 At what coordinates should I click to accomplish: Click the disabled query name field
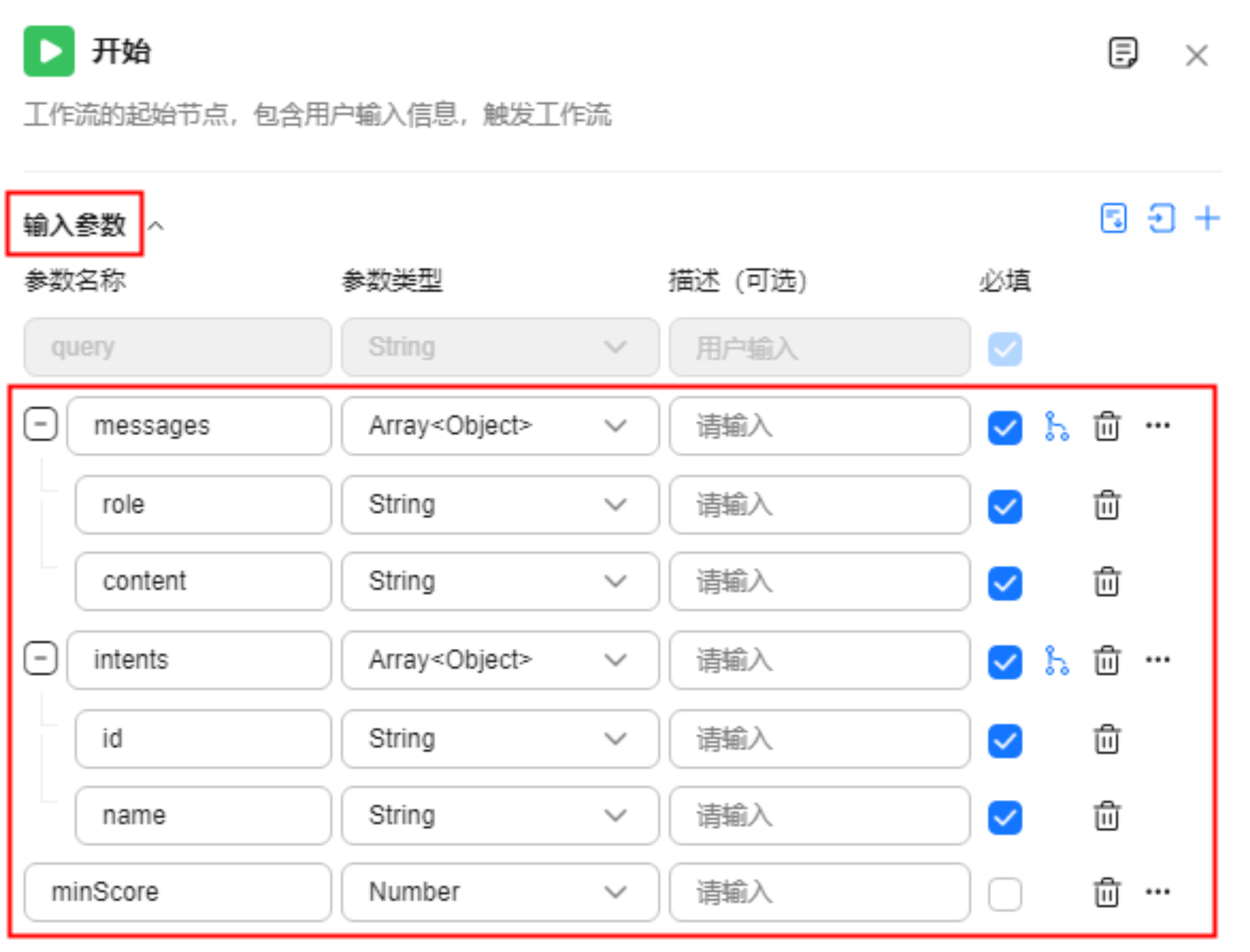178,347
